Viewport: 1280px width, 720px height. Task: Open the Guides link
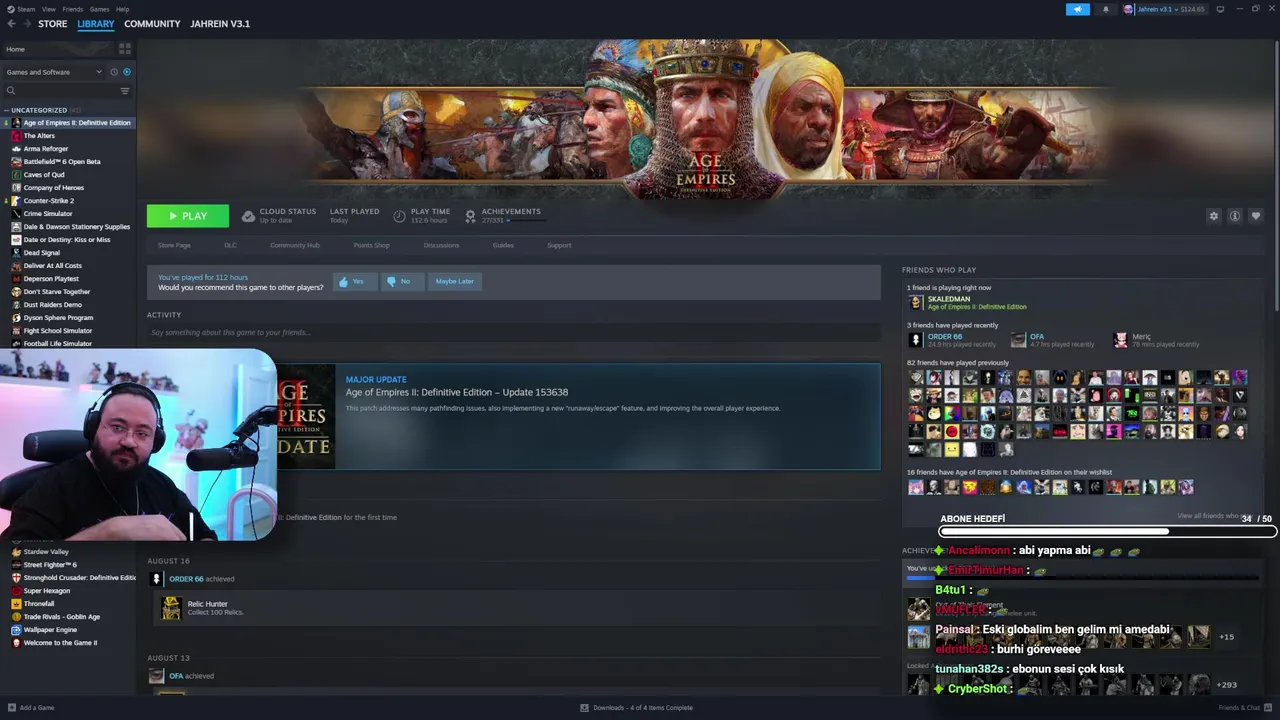503,245
